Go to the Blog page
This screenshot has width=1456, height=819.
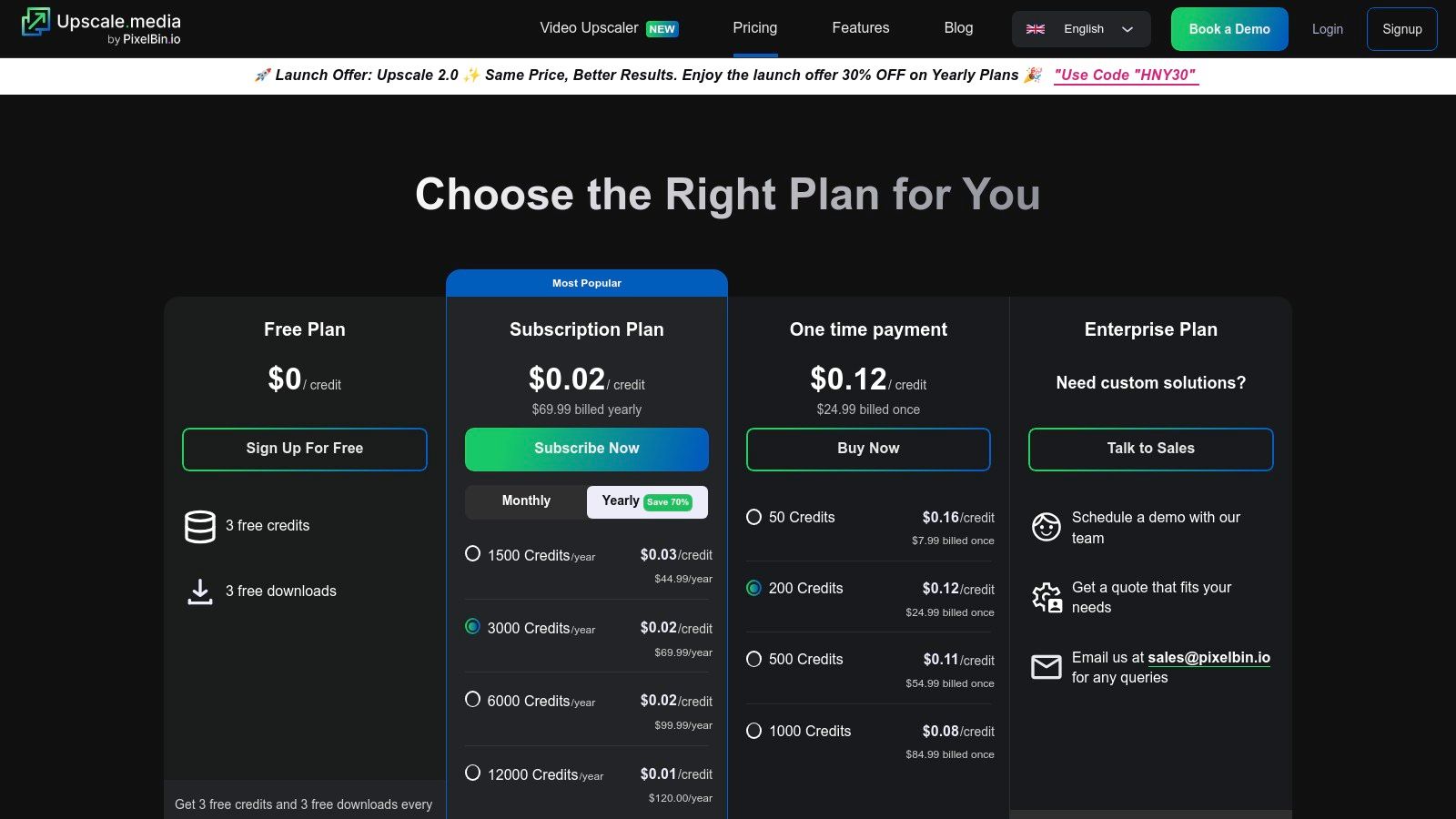coord(958,28)
